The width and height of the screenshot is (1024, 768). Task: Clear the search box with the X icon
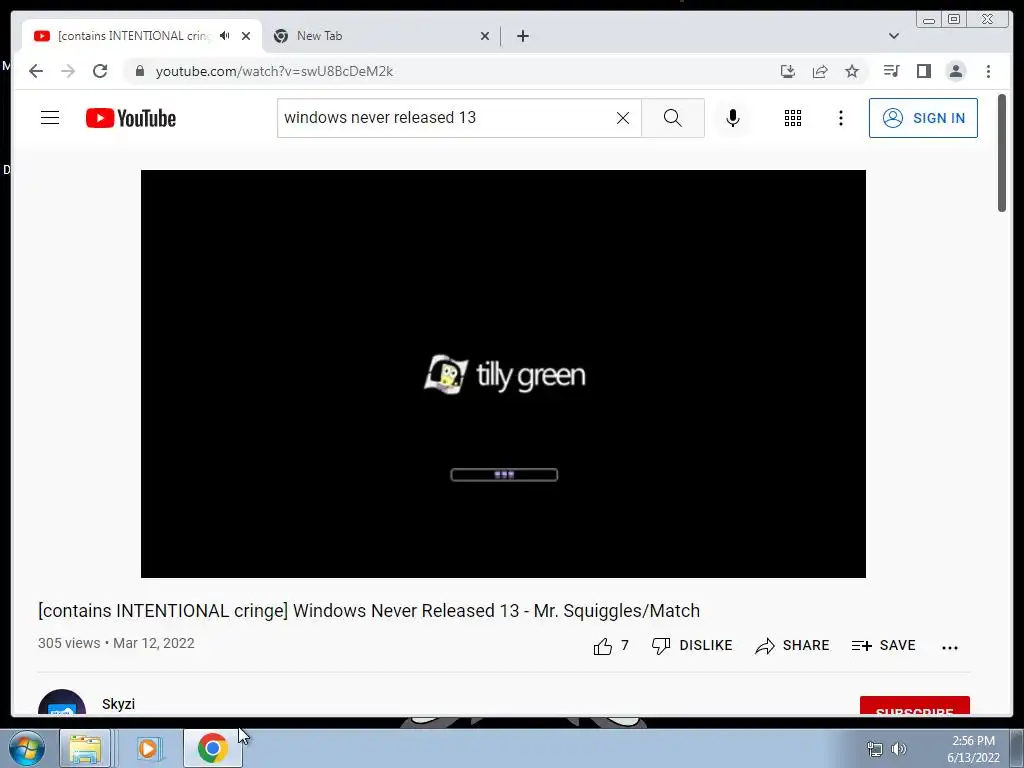tap(623, 118)
